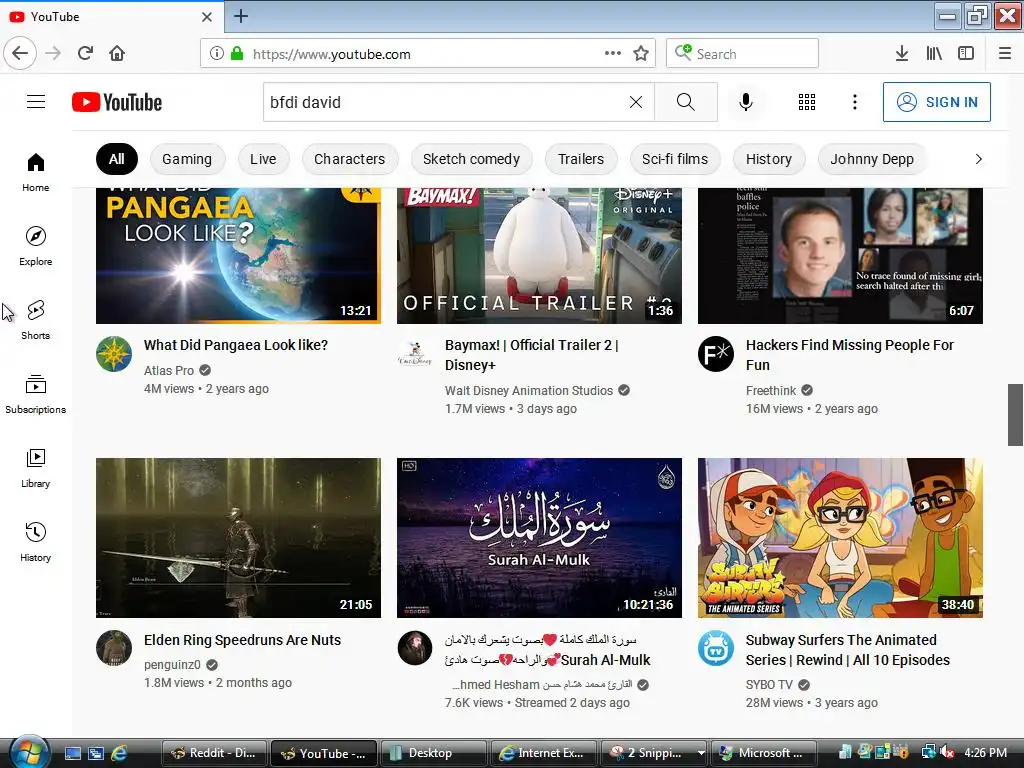Open the SYBO TV channel avatar
1024x768 pixels.
point(716,648)
